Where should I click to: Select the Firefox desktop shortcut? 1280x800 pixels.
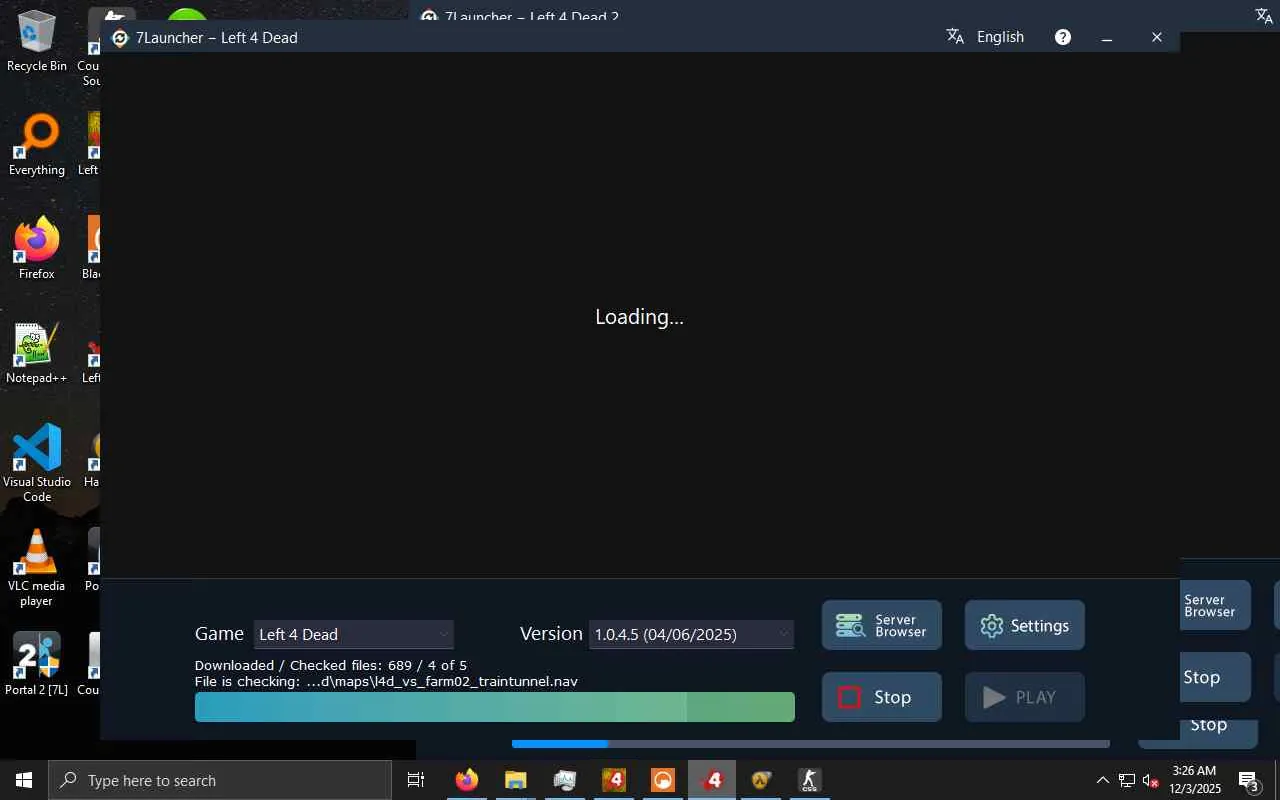coord(37,249)
